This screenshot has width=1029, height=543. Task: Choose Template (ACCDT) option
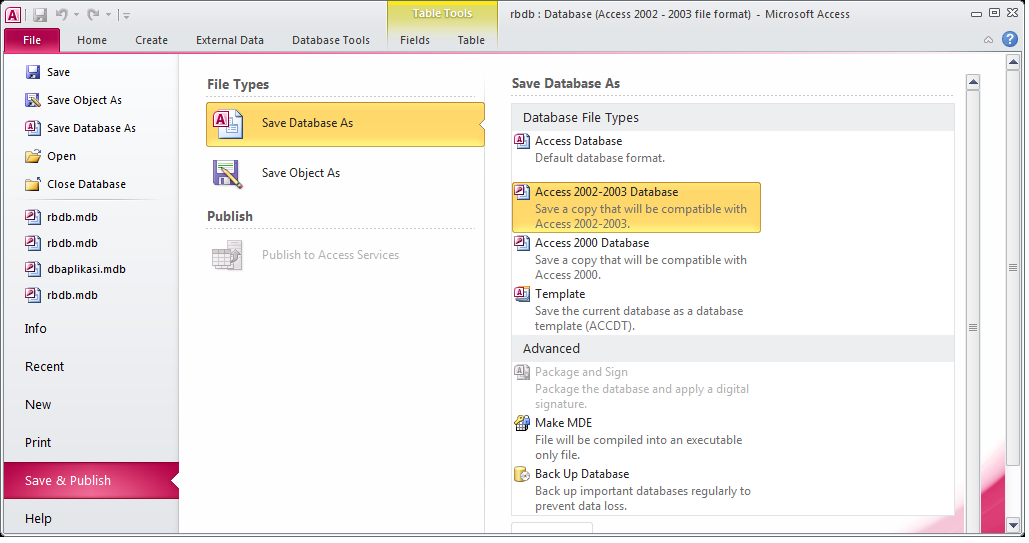pyautogui.click(x=636, y=310)
